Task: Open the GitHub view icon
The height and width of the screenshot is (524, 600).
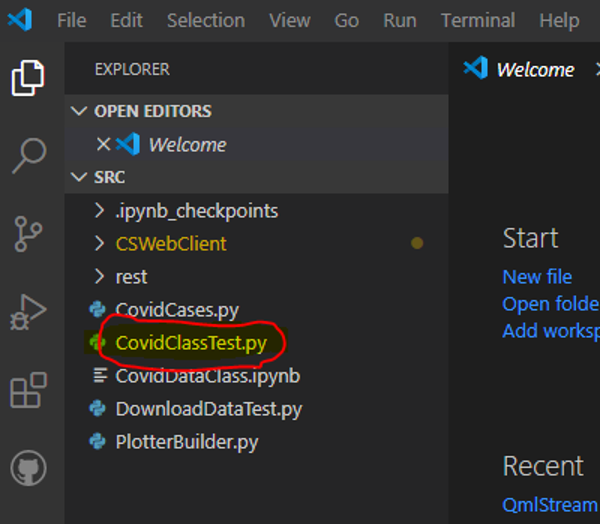Action: pos(28,468)
